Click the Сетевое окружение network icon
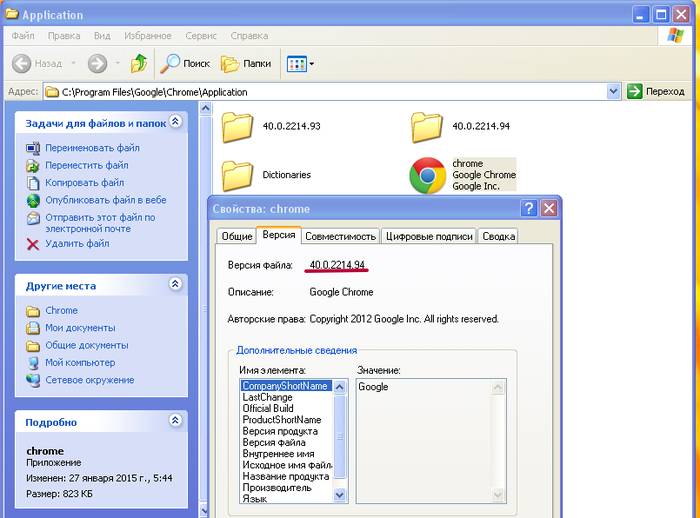The width and height of the screenshot is (700, 518). tap(33, 380)
